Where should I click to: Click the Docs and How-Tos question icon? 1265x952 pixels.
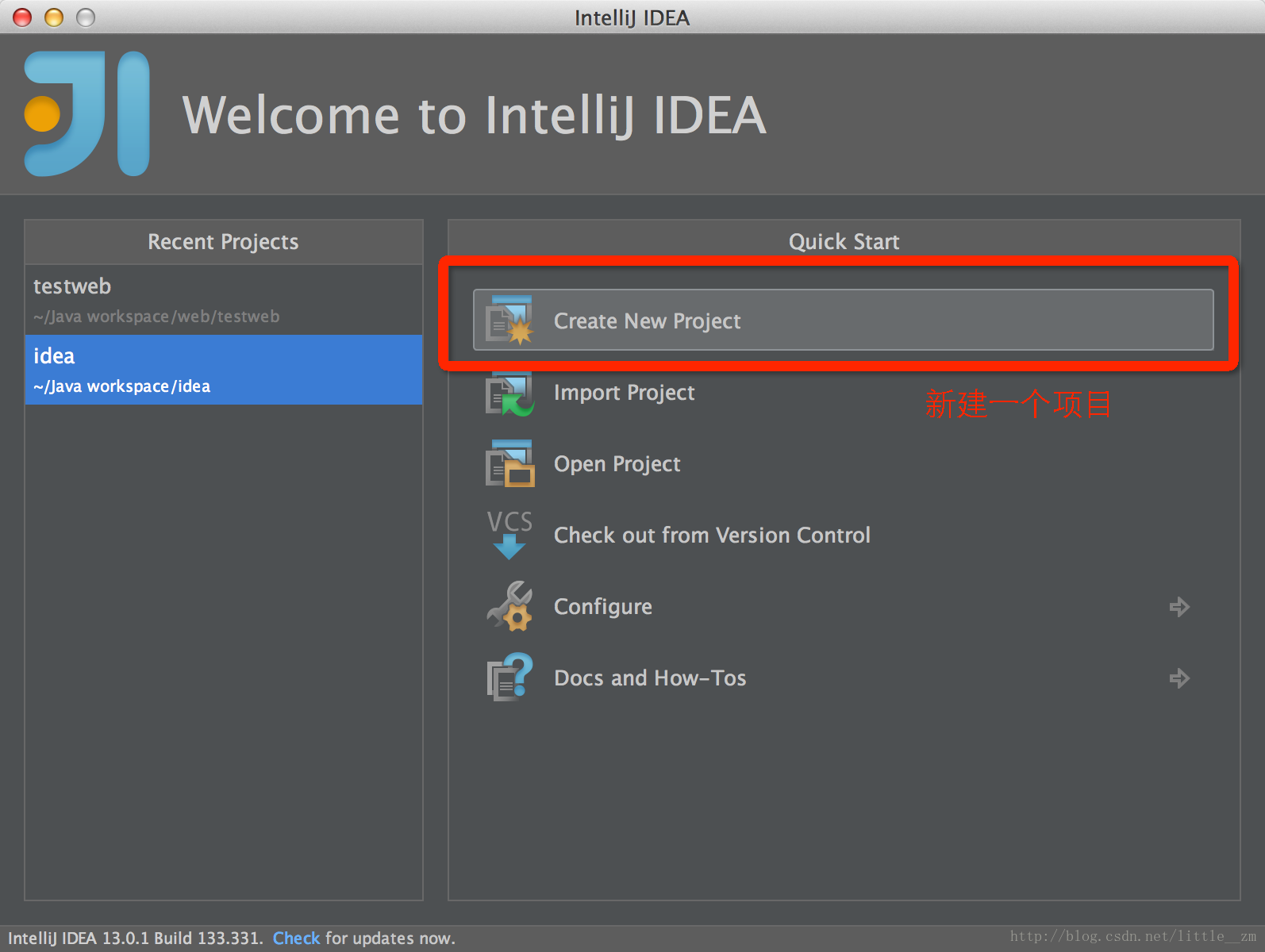tap(509, 678)
